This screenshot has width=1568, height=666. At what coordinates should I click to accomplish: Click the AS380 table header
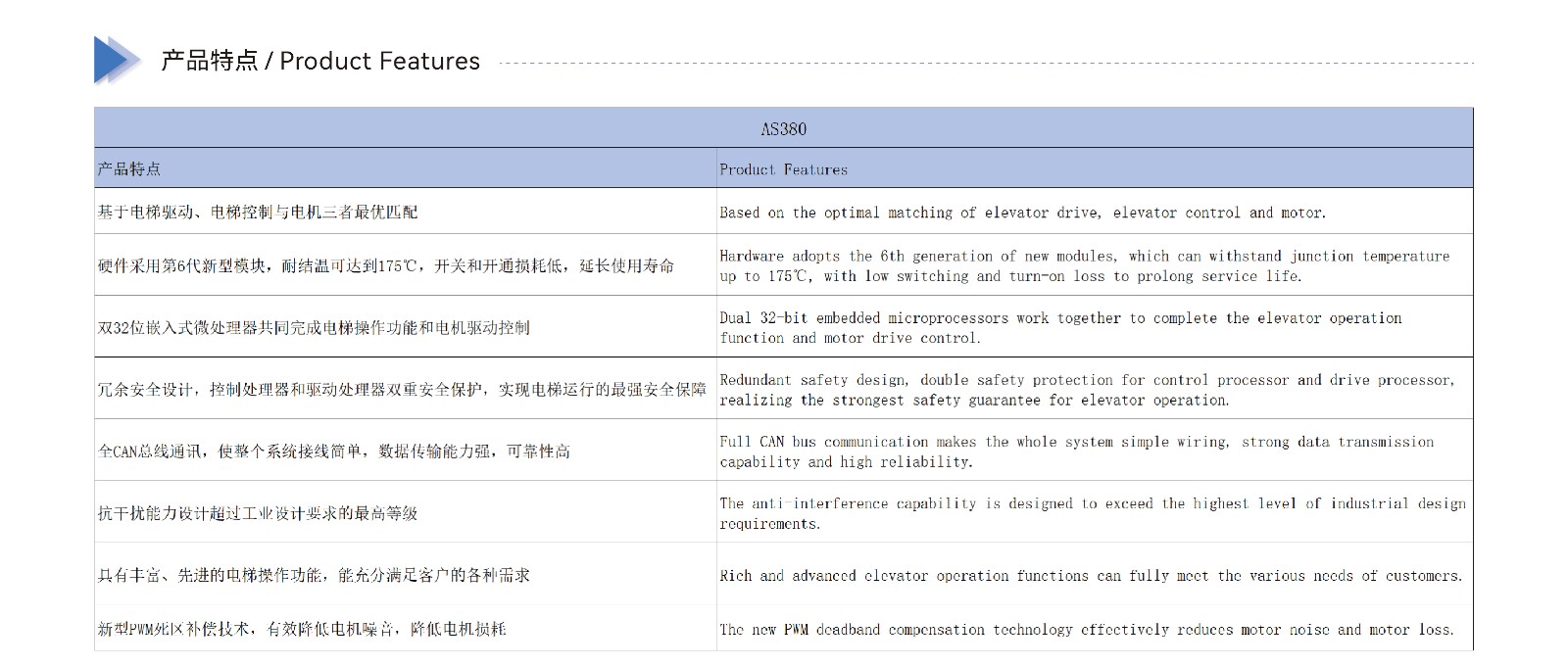point(783,128)
